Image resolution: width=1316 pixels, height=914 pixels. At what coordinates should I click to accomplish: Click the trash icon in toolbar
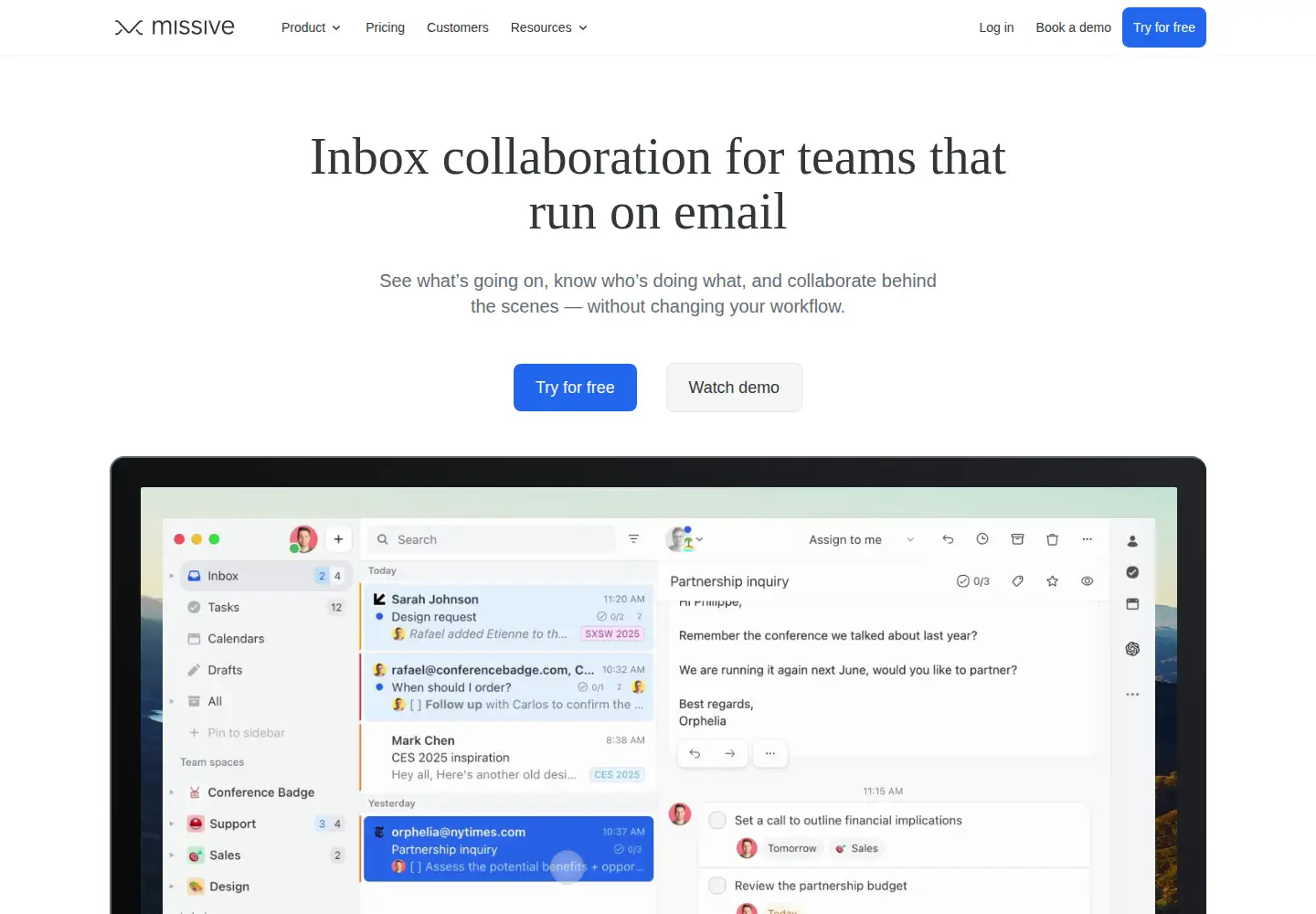1052,539
